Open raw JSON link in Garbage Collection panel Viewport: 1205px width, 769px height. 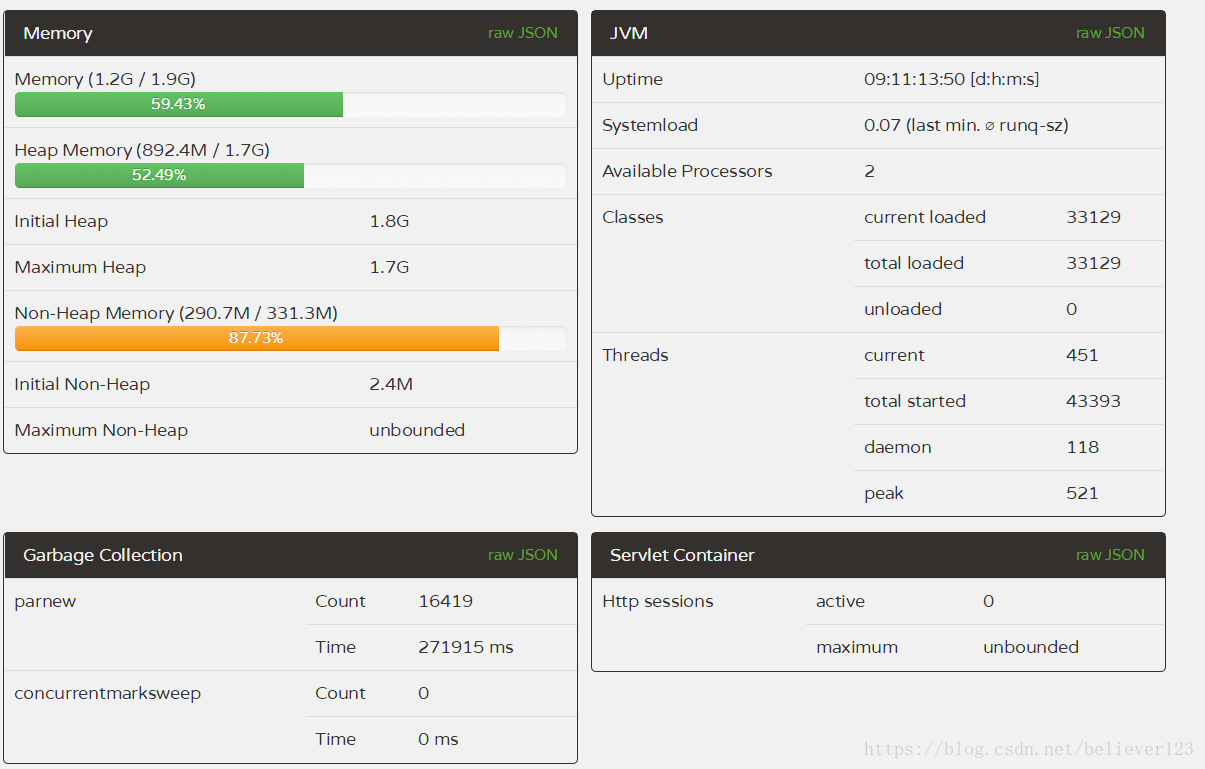(522, 555)
